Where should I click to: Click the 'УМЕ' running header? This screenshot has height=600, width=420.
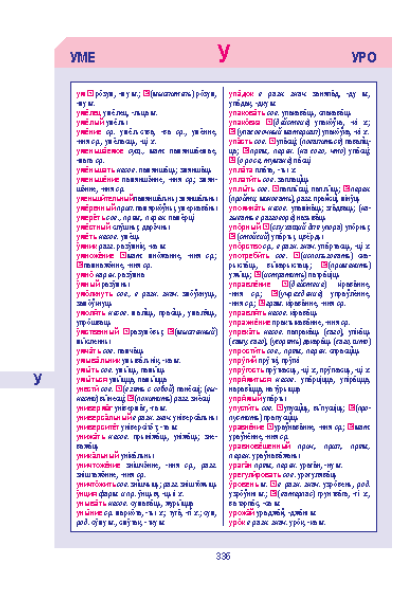point(83,57)
